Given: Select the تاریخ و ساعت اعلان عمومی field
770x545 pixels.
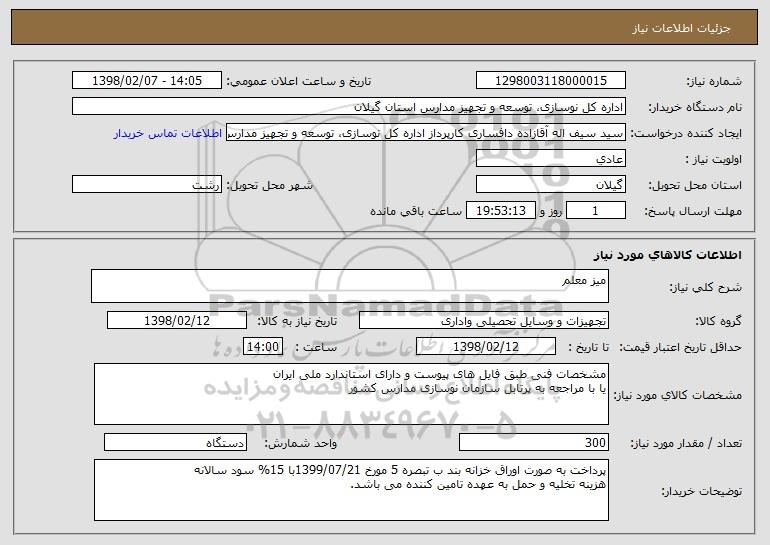Looking at the screenshot, I should point(147,81).
